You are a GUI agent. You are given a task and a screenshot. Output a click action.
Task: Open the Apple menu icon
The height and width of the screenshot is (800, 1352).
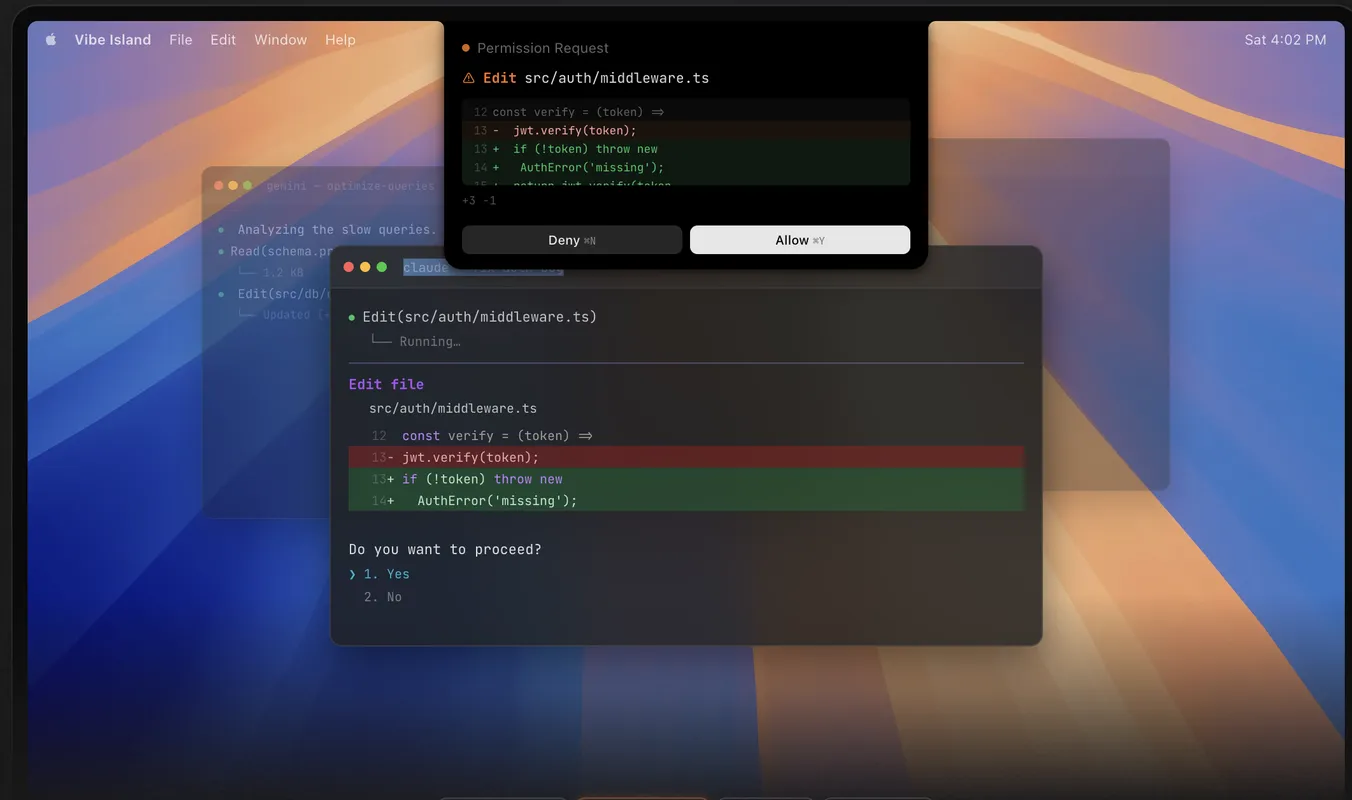click(51, 40)
